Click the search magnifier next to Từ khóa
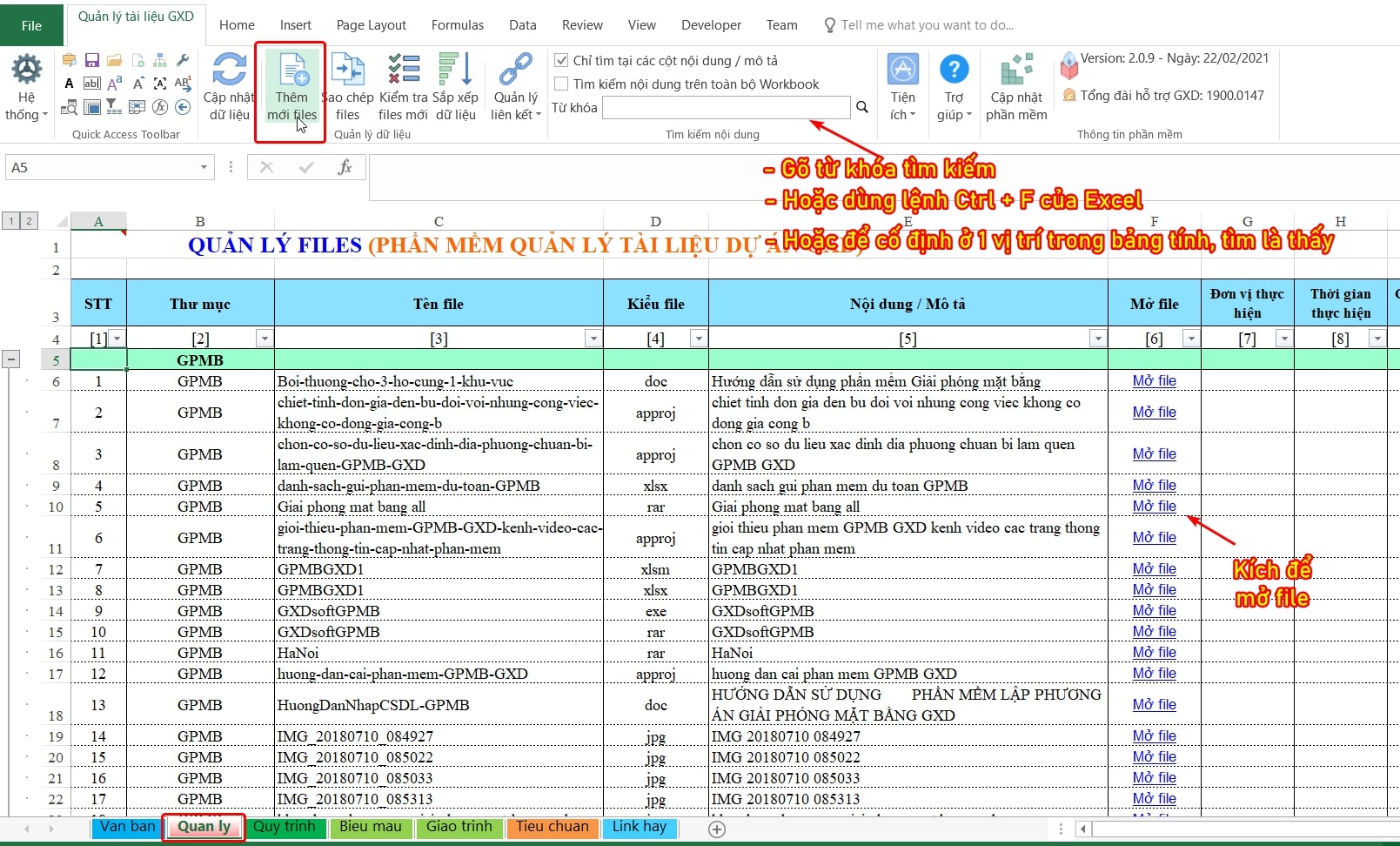Image resolution: width=1400 pixels, height=846 pixels. (862, 107)
